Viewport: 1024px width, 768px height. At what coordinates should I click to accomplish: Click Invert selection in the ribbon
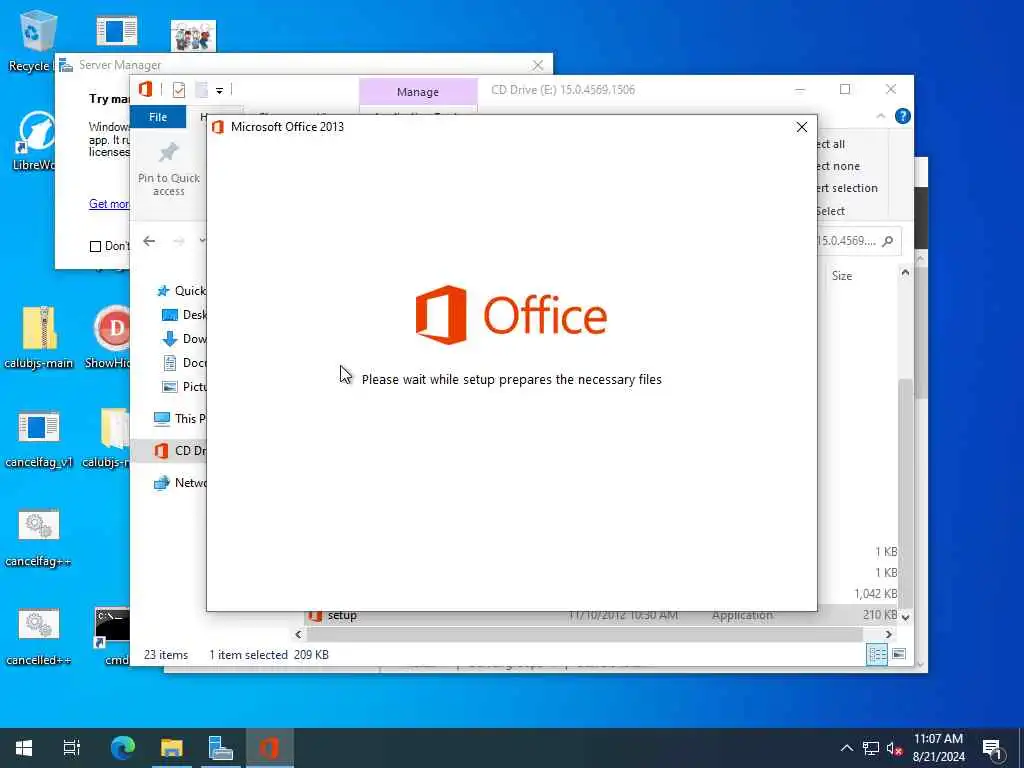pos(847,188)
